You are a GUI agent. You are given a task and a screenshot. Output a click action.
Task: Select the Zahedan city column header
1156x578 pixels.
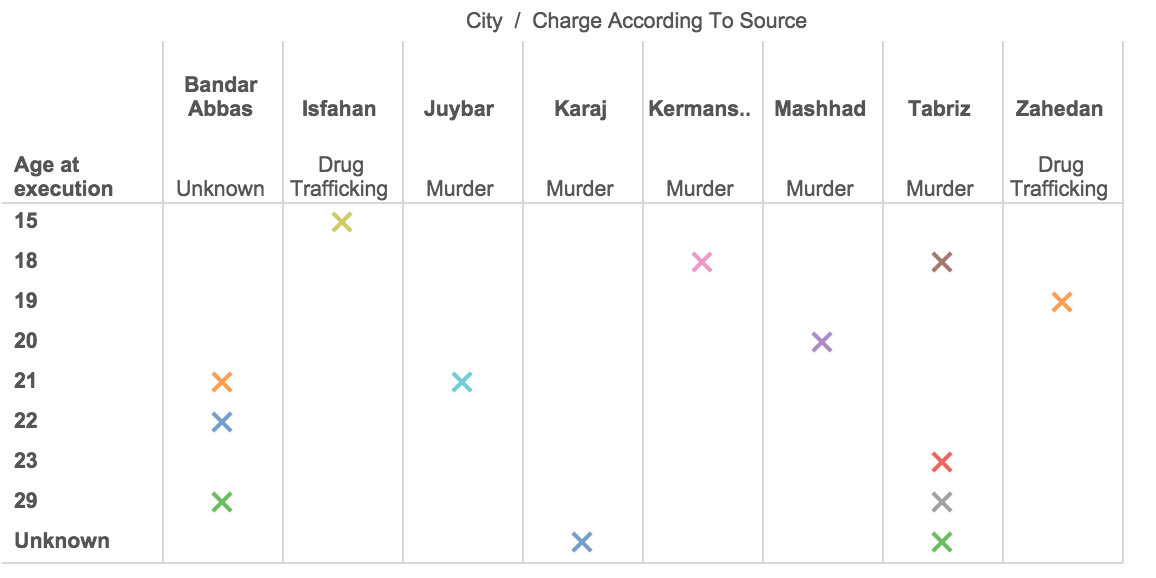pos(1059,109)
